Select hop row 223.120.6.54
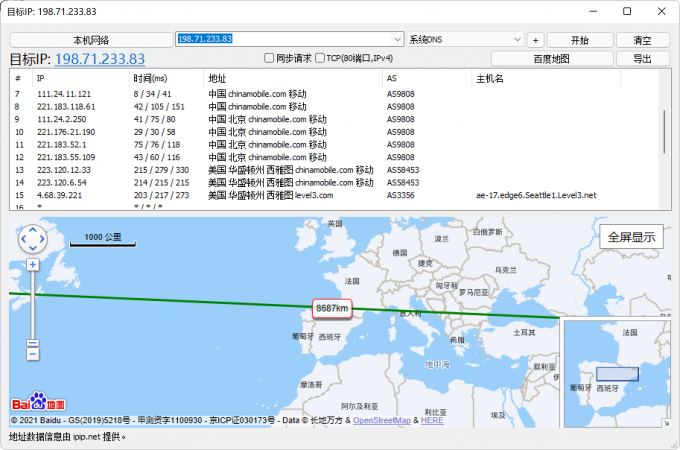 click(x=334, y=183)
